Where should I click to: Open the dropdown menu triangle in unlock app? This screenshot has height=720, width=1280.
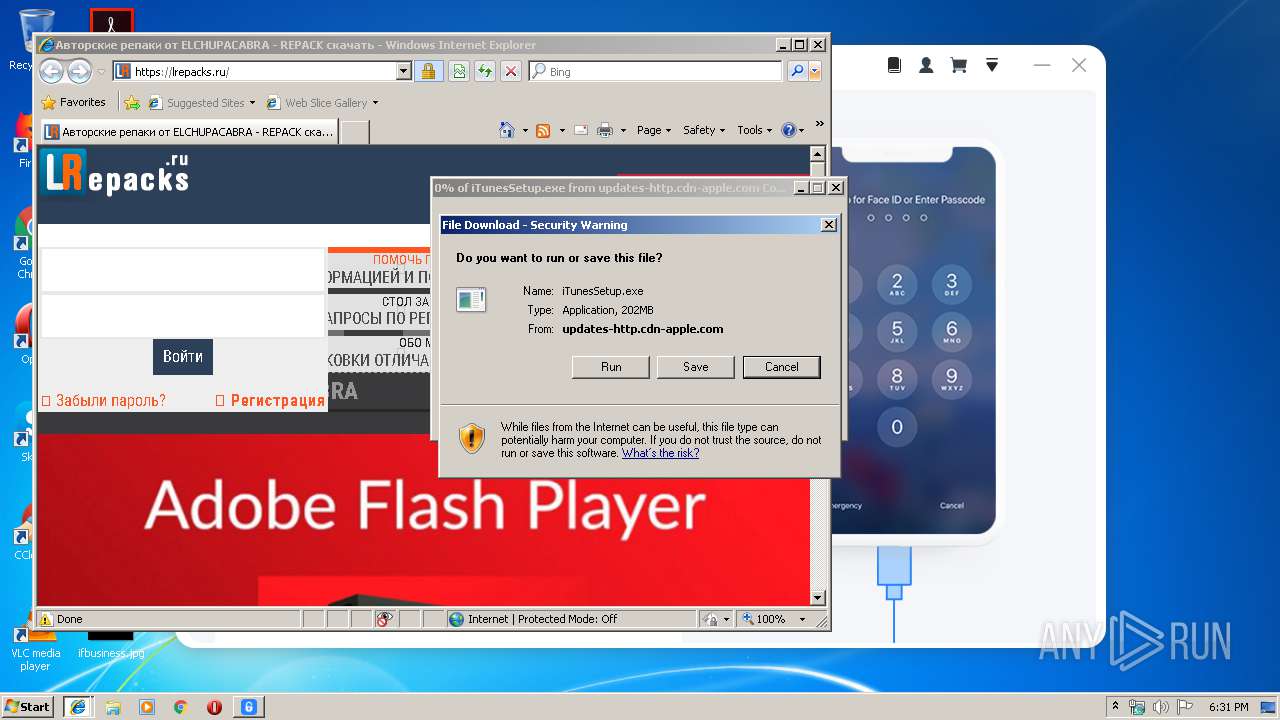(991, 65)
